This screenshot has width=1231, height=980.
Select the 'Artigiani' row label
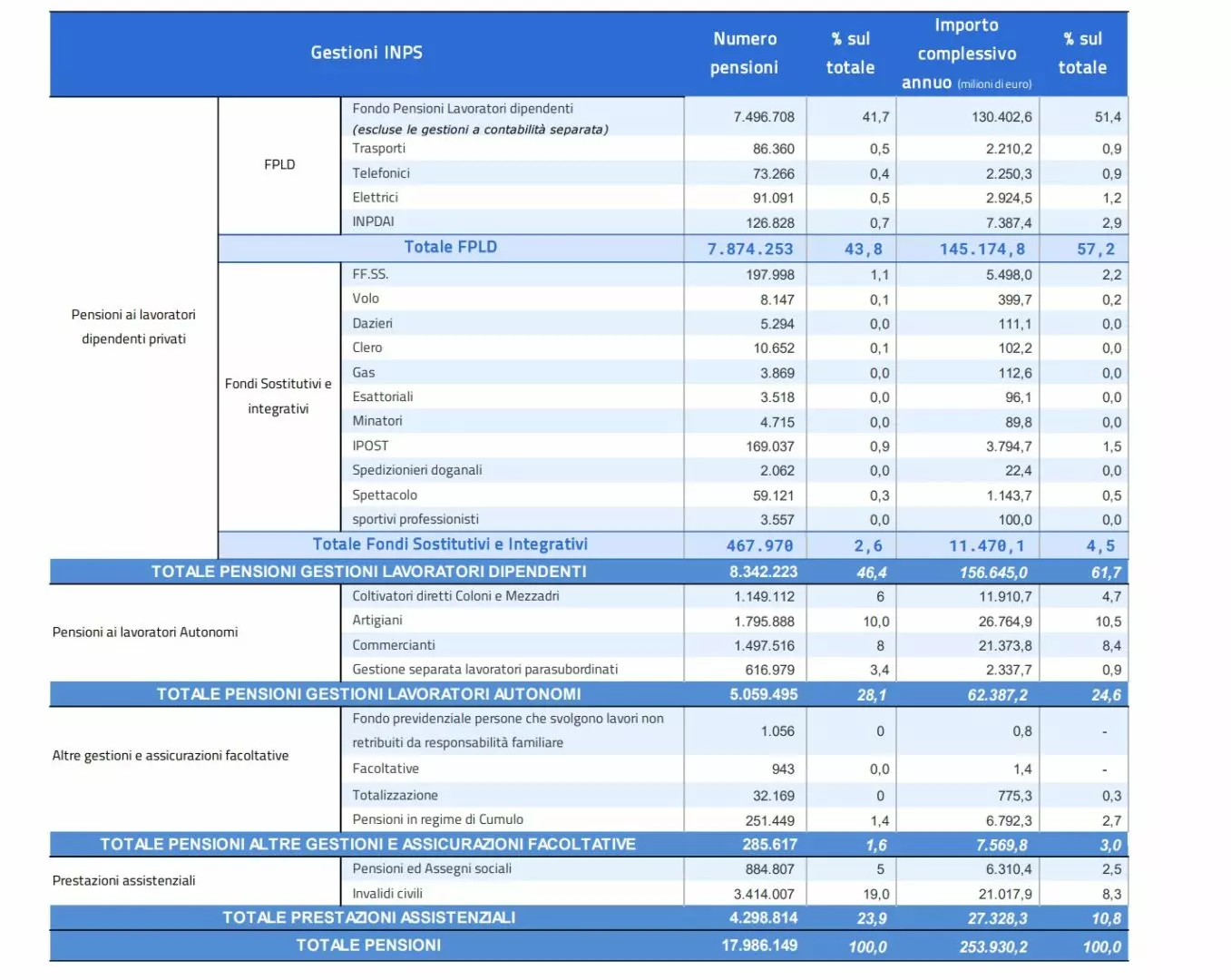377,621
